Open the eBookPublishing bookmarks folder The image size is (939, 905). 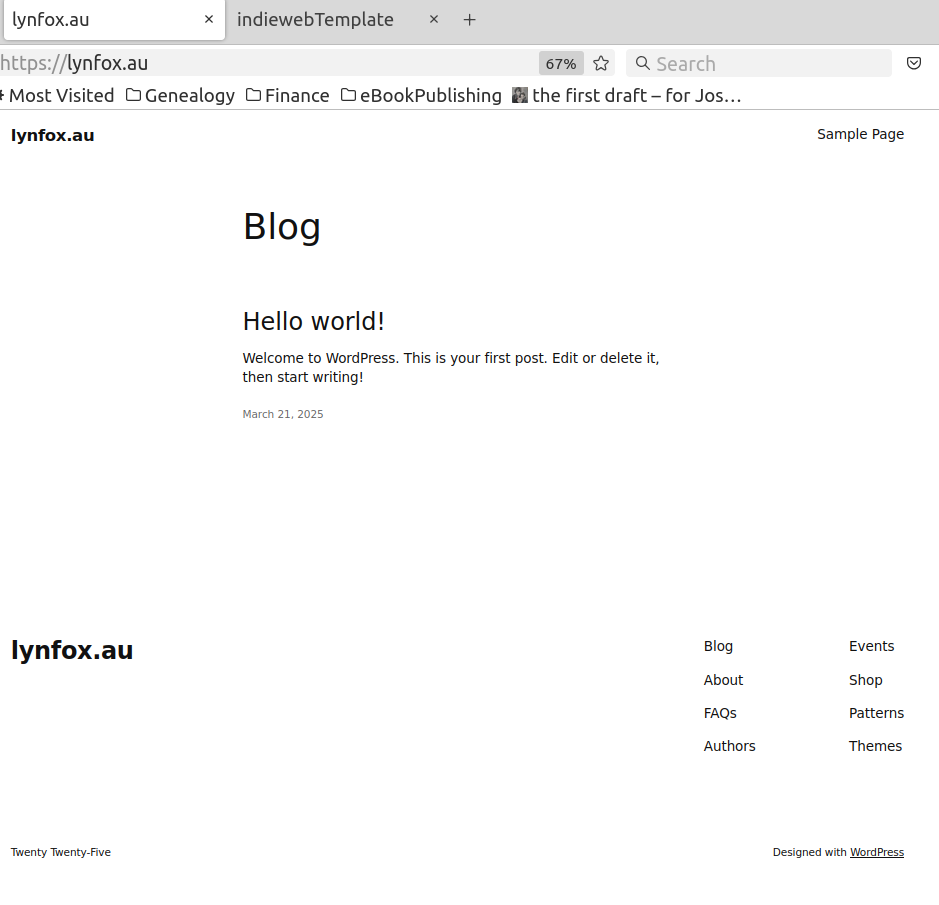421,95
